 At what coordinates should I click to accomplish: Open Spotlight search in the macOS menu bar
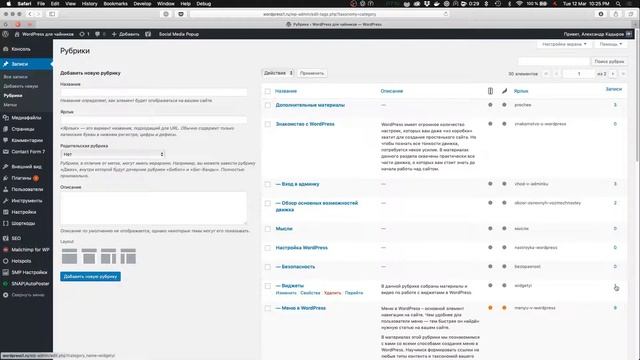click(x=618, y=4)
